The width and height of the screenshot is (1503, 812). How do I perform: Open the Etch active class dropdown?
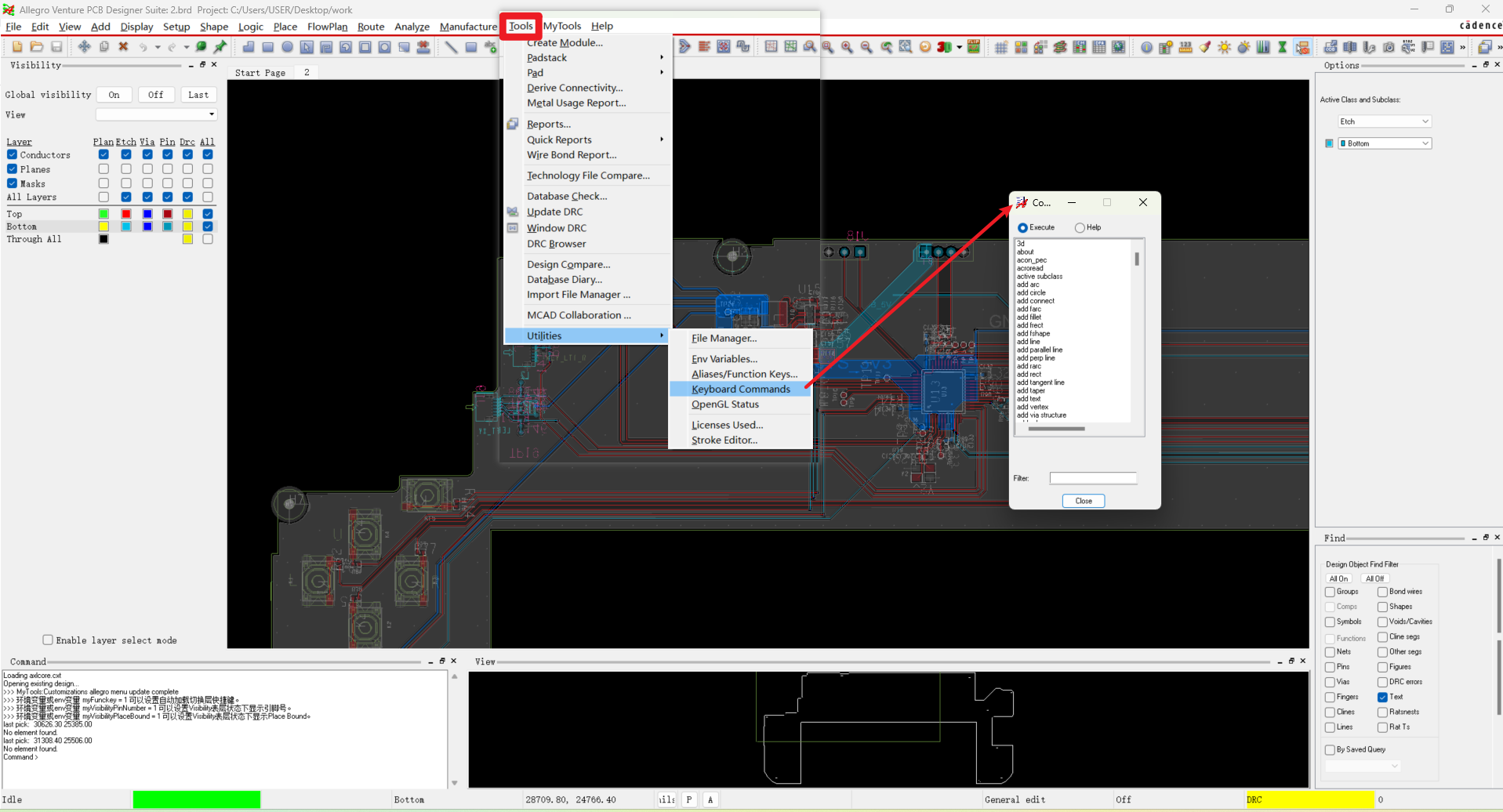1385,121
